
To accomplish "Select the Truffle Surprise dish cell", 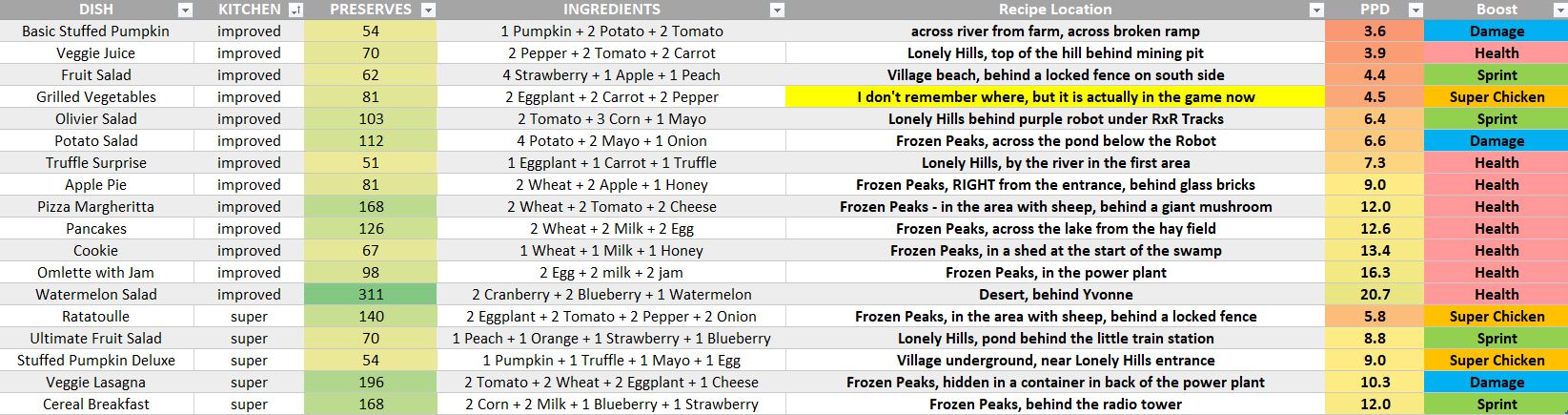I will tap(96, 163).
